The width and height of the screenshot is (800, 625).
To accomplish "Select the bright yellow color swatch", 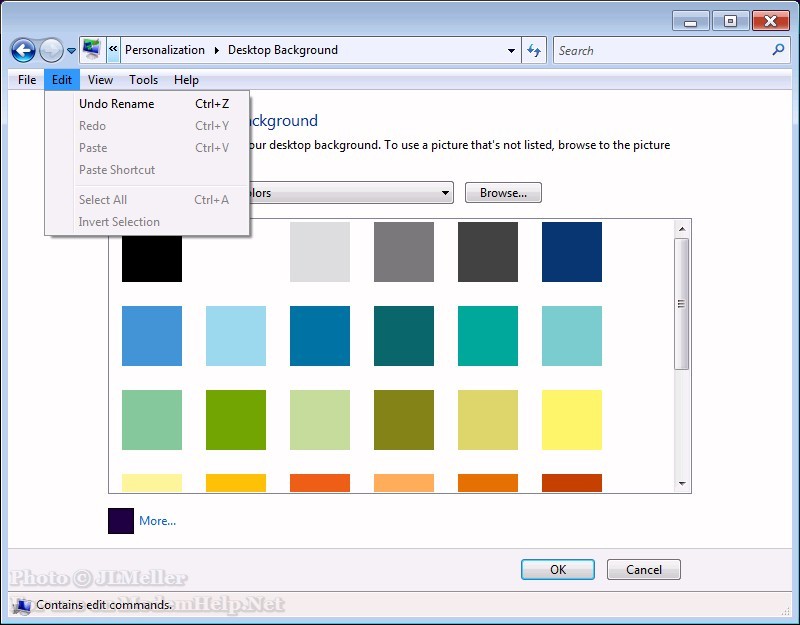I will coord(572,420).
